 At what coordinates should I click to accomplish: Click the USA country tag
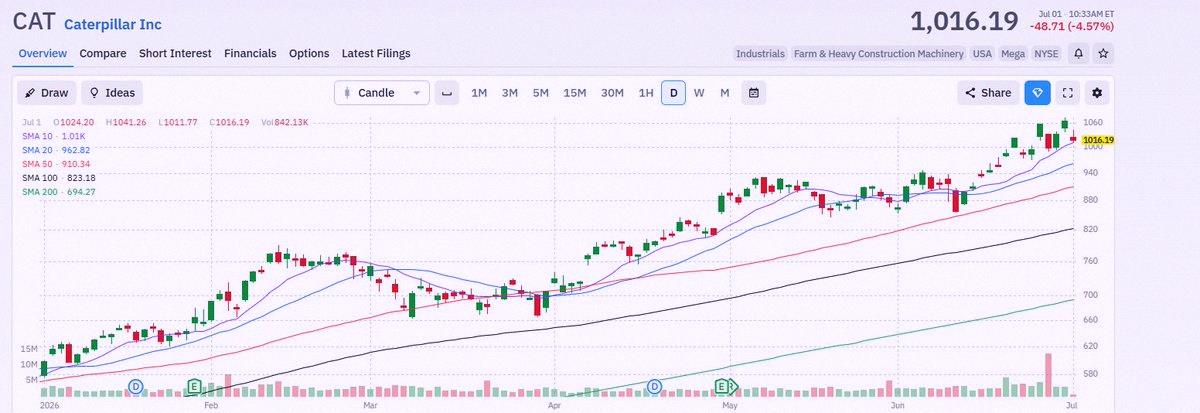(x=982, y=53)
